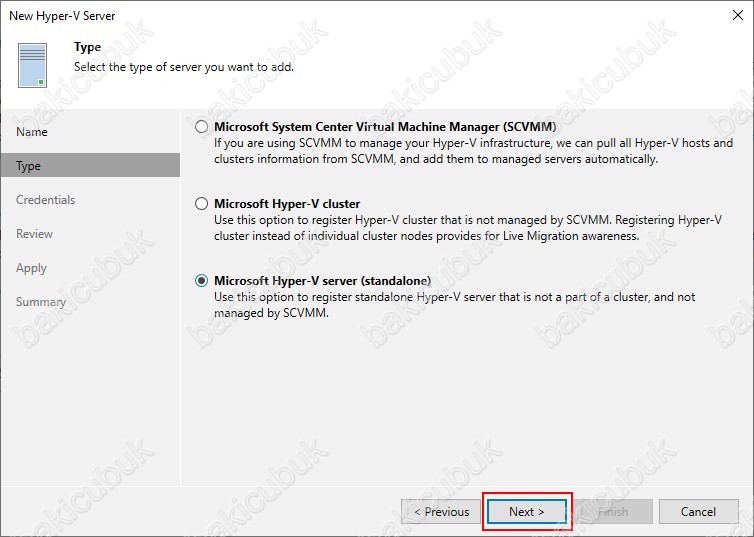The width and height of the screenshot is (754, 537).
Task: Click the 'New Hyper-V Server' window title
Action: click(62, 16)
